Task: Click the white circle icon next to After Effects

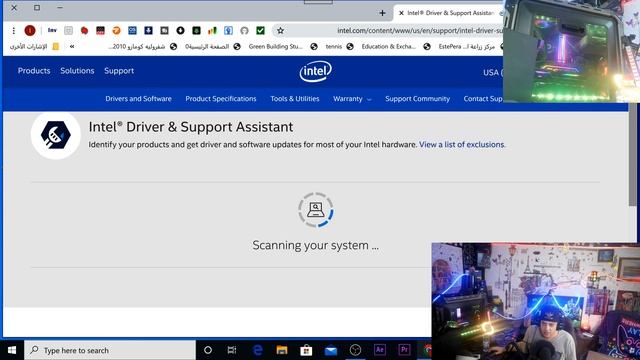Action: (355, 350)
